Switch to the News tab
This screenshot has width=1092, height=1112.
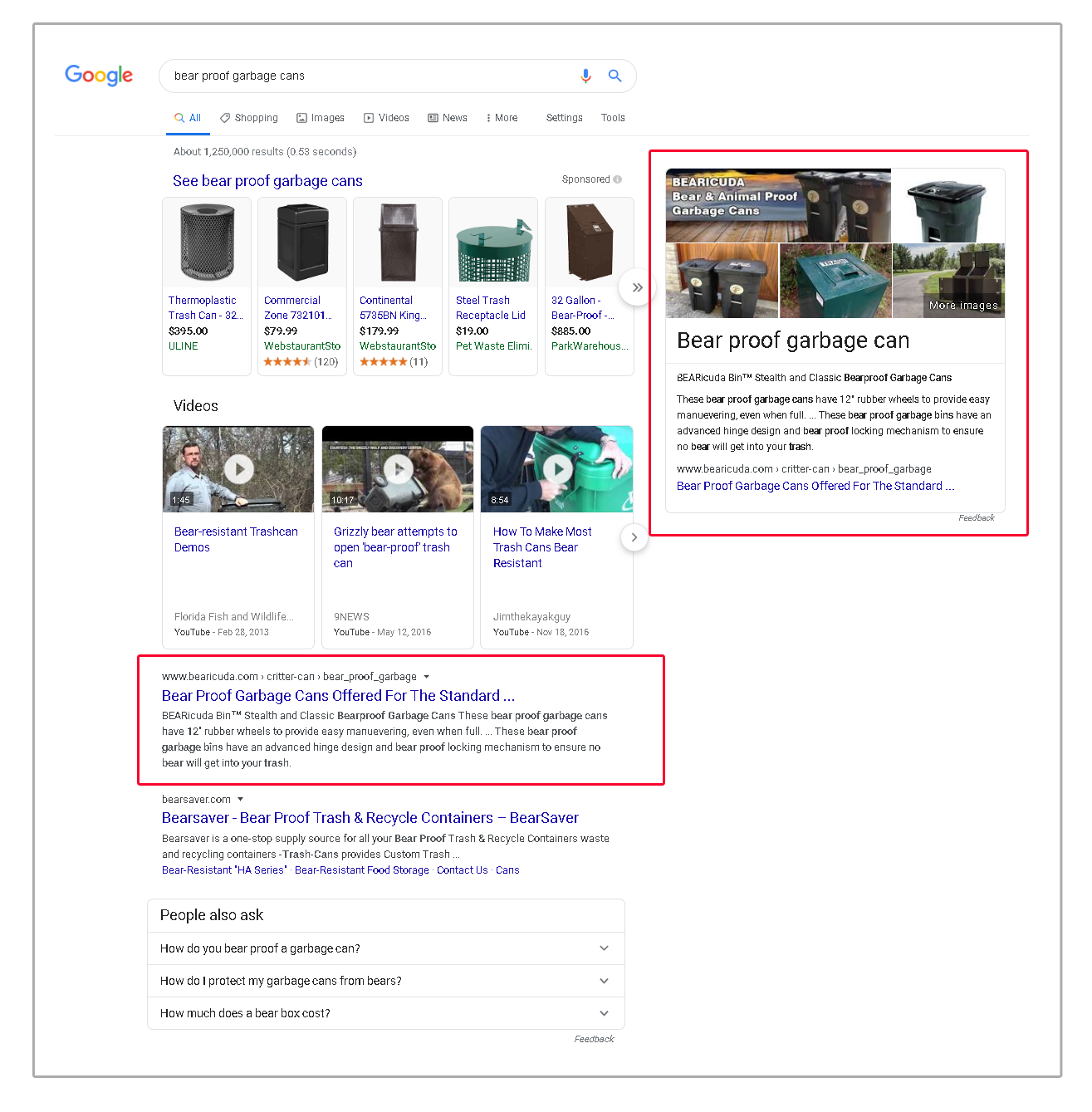(448, 118)
